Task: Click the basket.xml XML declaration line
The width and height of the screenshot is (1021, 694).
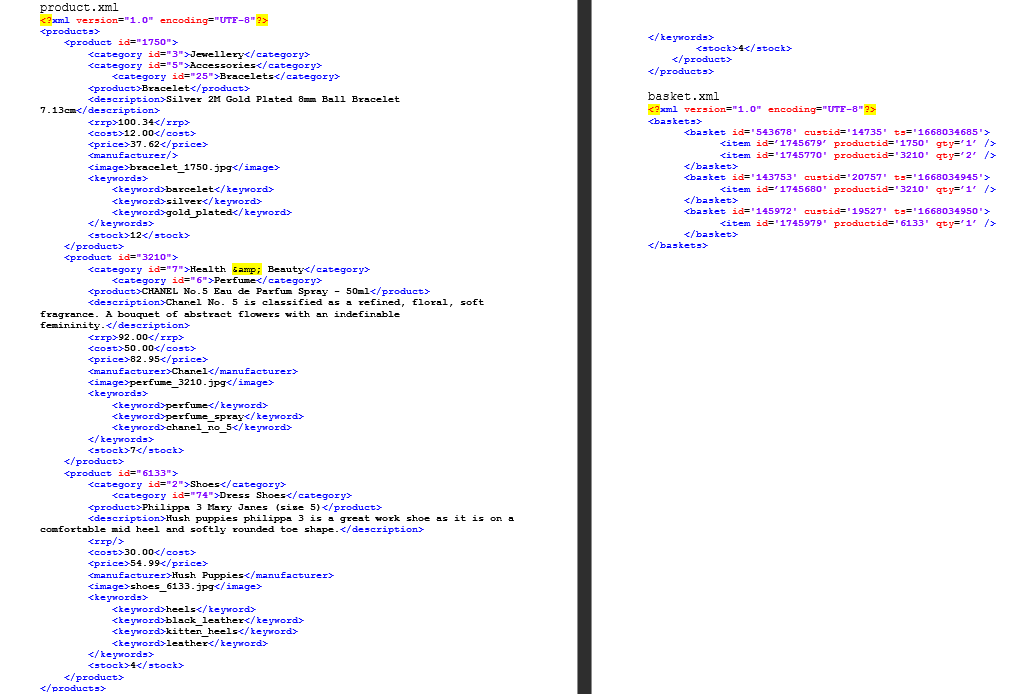Action: coord(762,110)
